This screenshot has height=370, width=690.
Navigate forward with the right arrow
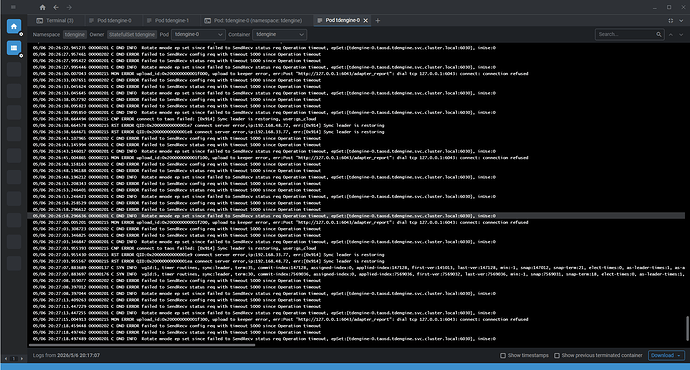click(x=69, y=7)
